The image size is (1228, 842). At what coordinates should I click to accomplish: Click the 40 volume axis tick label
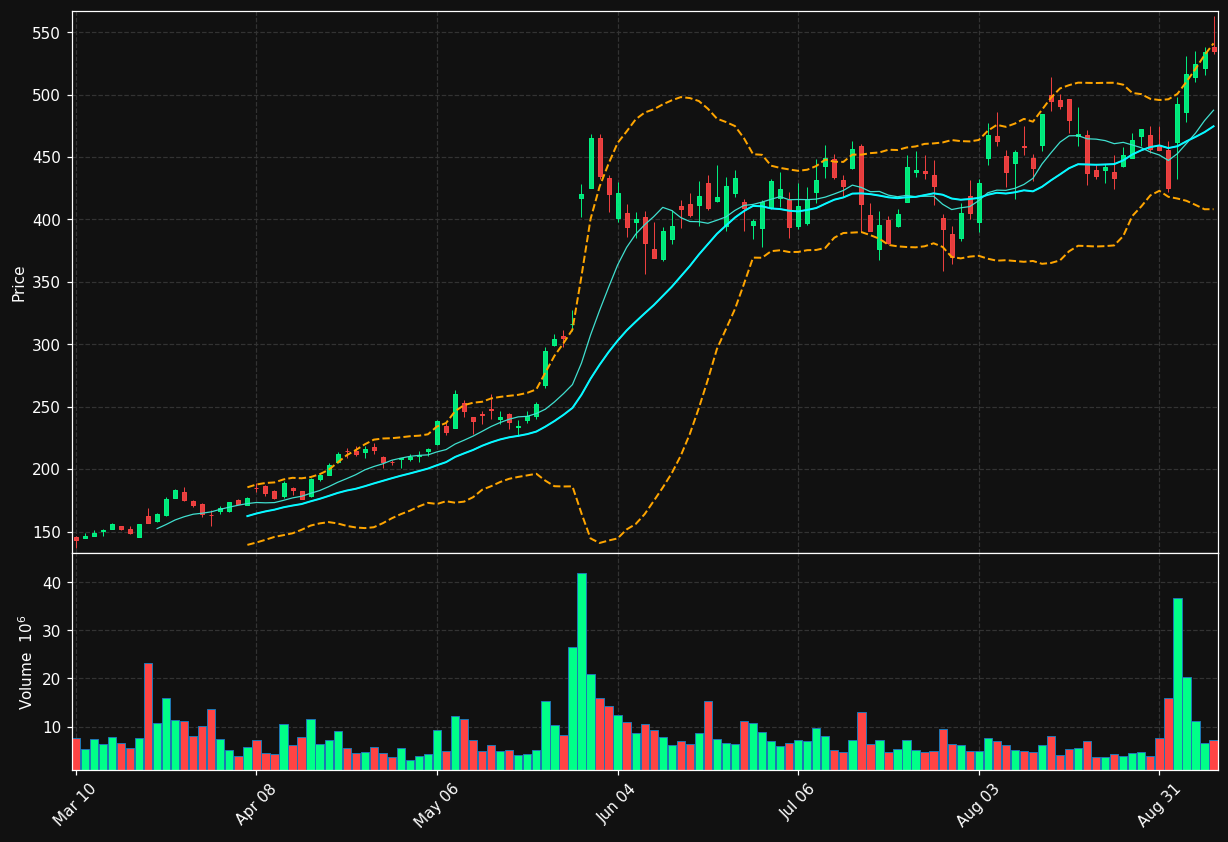(51, 583)
